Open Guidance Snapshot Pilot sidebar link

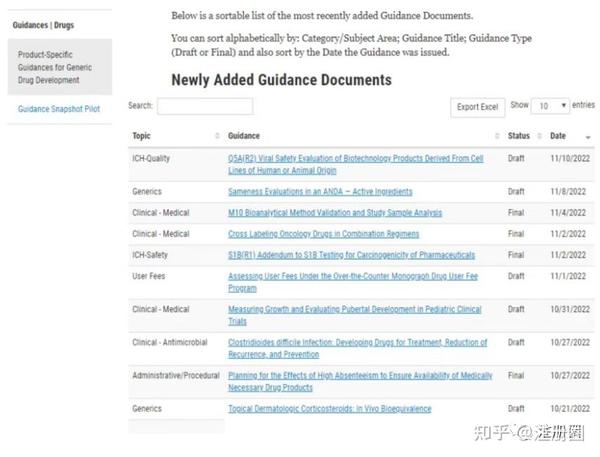pos(59,109)
